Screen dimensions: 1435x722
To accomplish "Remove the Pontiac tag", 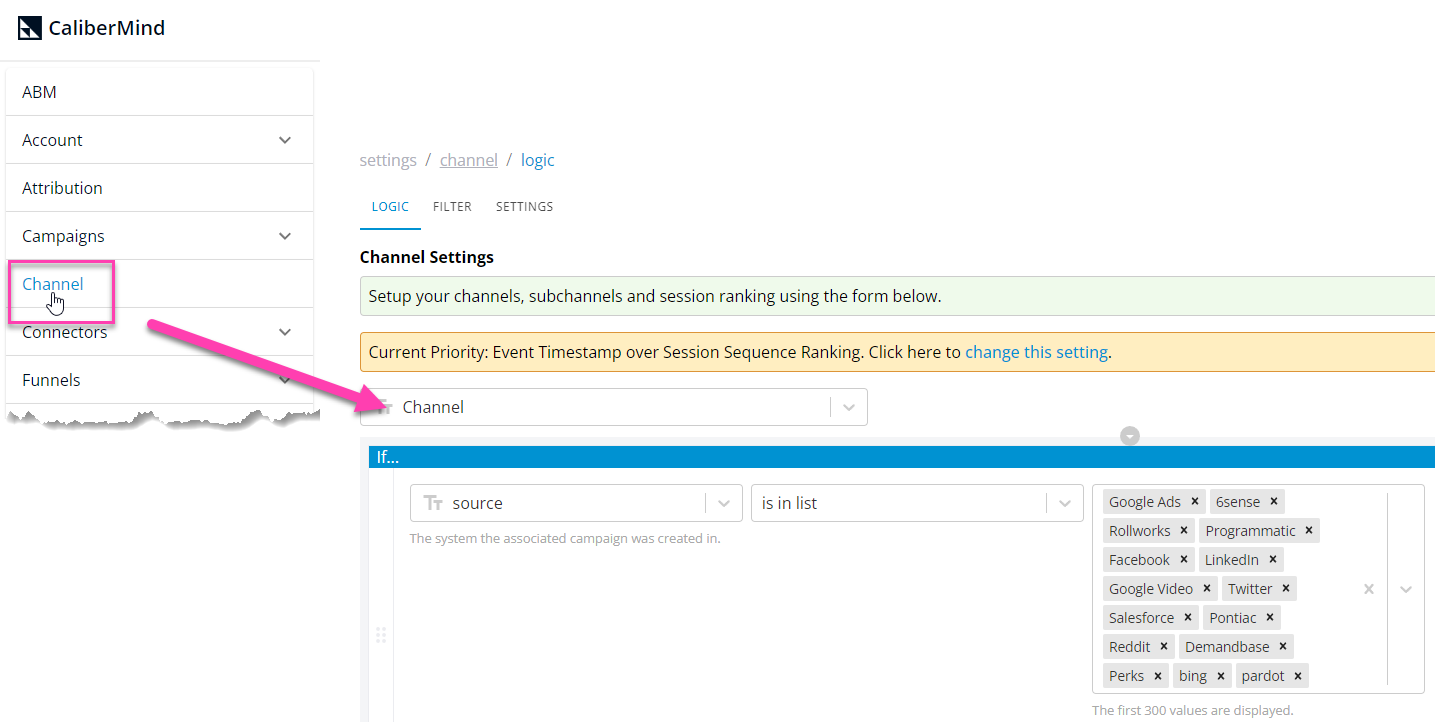I will point(1270,618).
